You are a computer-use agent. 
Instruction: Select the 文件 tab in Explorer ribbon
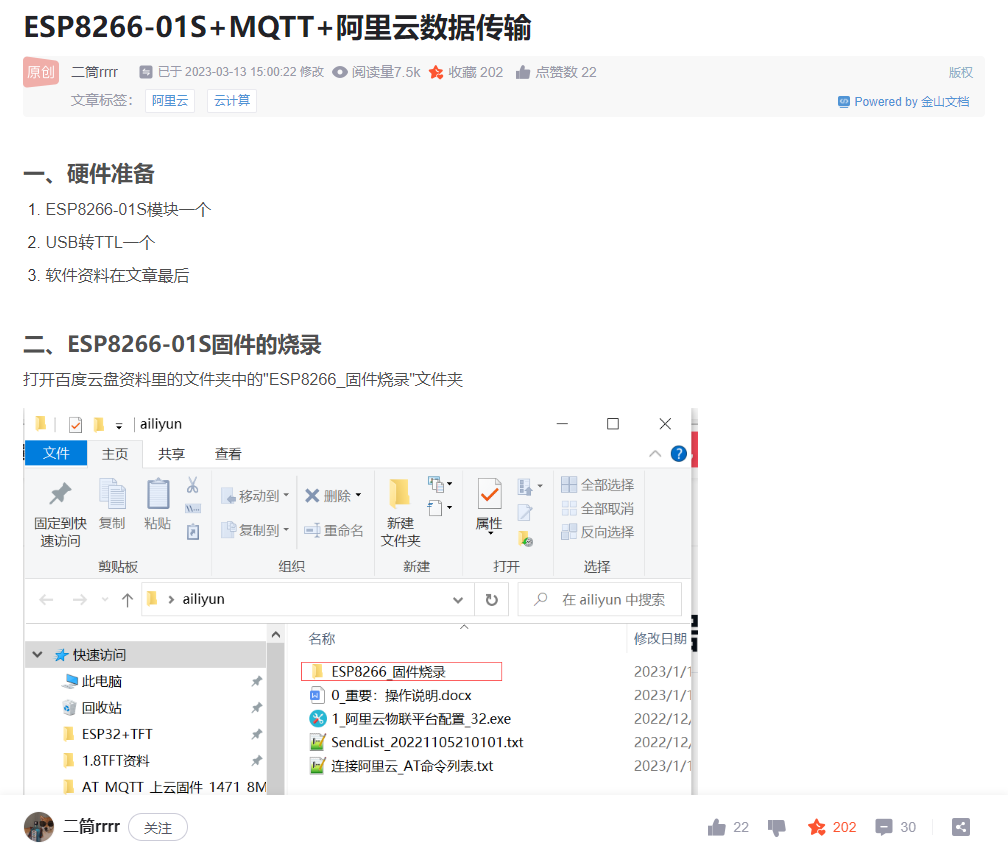[56, 453]
